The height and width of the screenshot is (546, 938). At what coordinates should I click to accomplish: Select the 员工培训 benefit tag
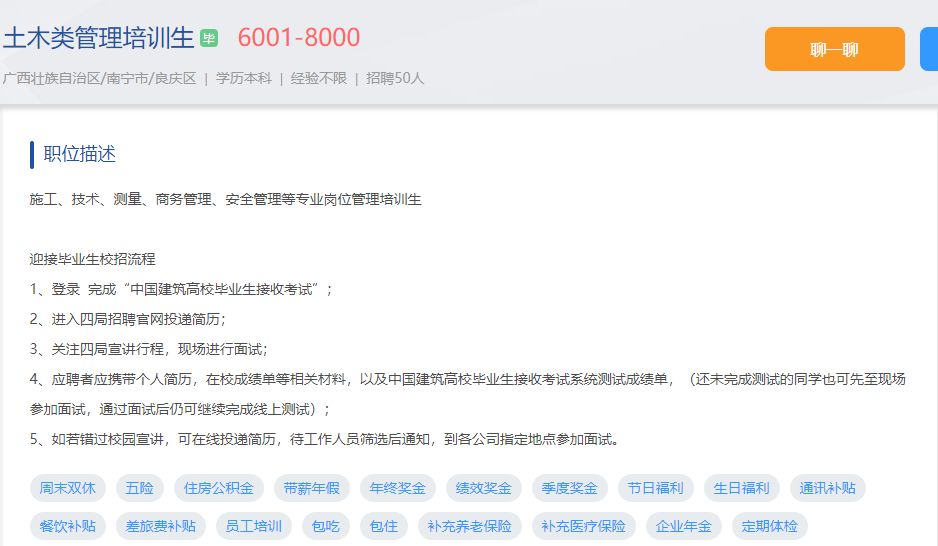click(x=254, y=526)
